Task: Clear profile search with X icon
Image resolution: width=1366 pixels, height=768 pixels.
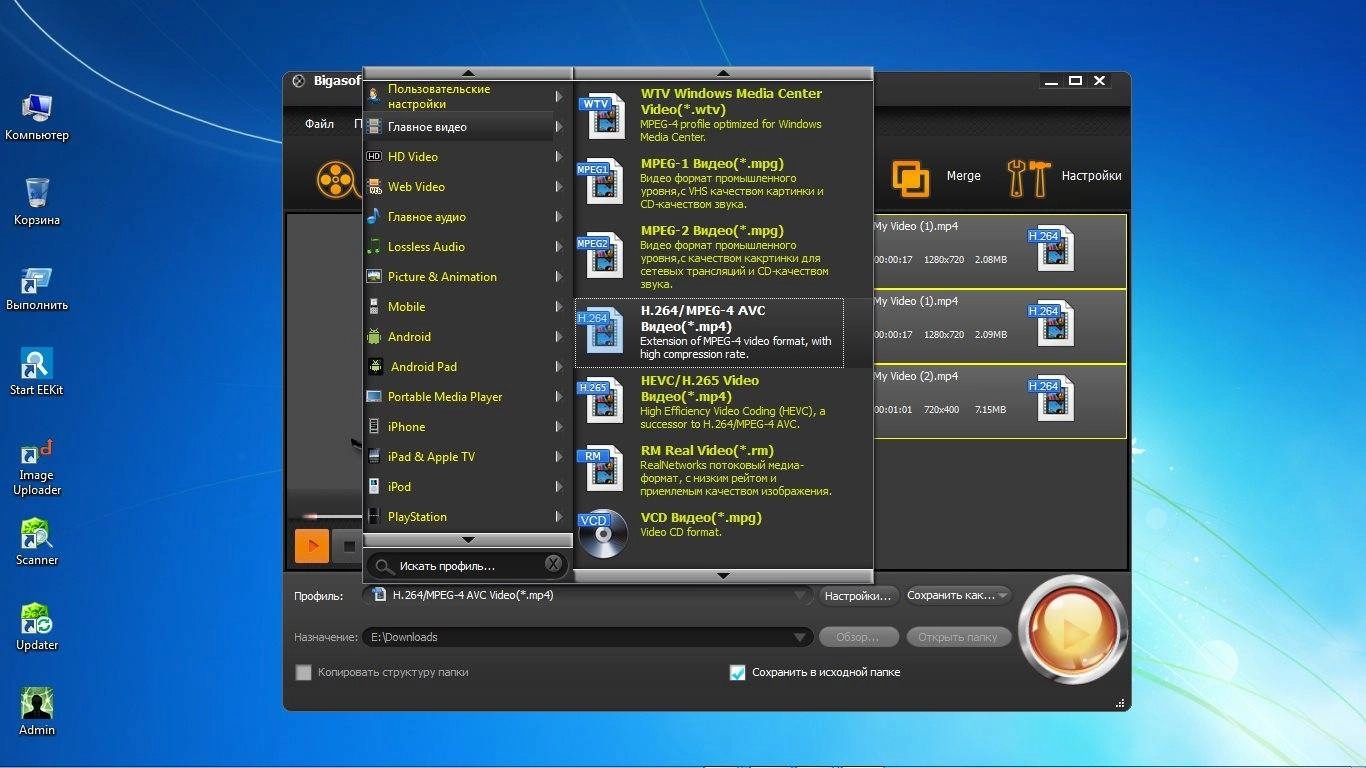Action: pos(553,564)
